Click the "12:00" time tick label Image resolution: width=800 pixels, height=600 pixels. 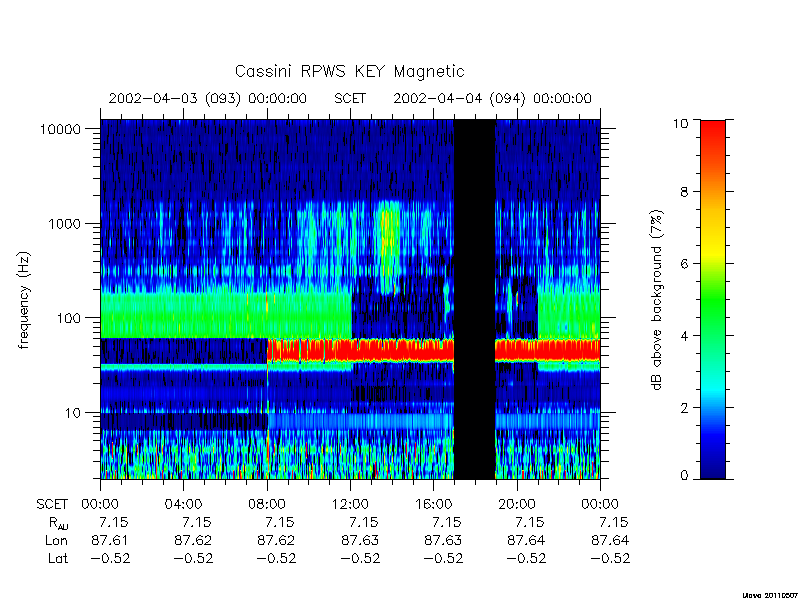coord(350,505)
